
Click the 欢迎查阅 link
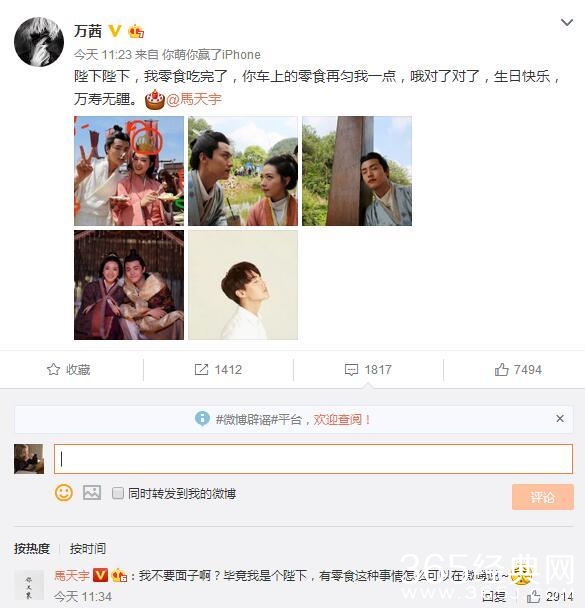pyautogui.click(x=341, y=419)
